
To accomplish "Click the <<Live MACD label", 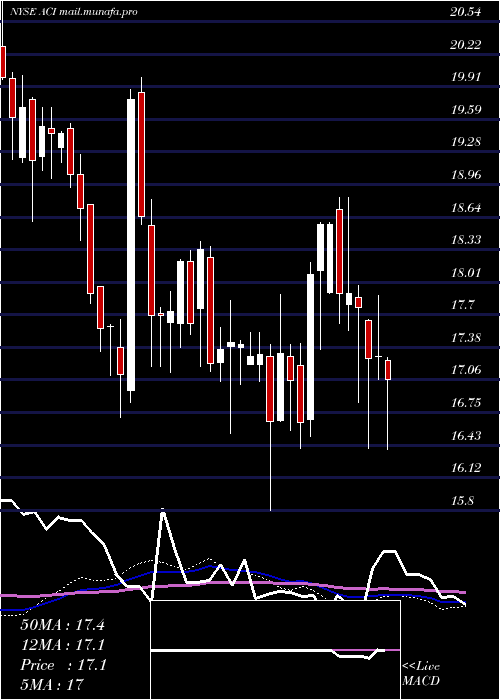I will tap(421, 674).
